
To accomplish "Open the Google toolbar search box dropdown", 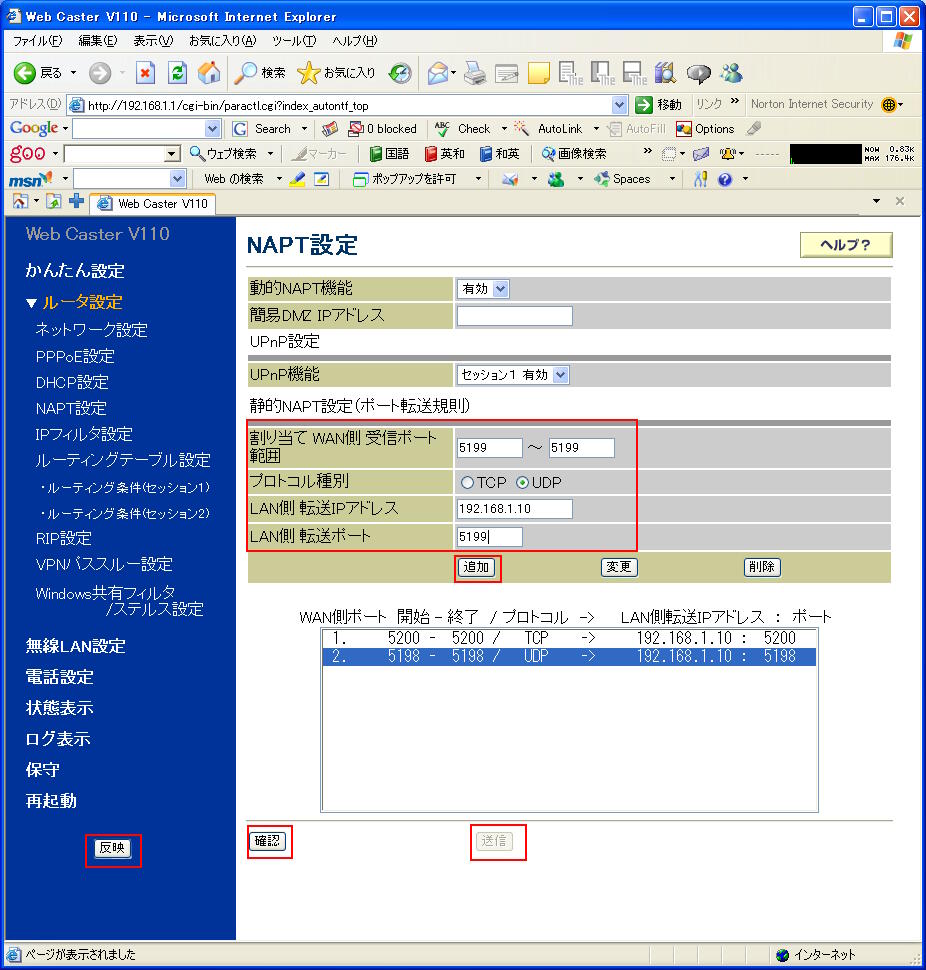I will point(212,129).
